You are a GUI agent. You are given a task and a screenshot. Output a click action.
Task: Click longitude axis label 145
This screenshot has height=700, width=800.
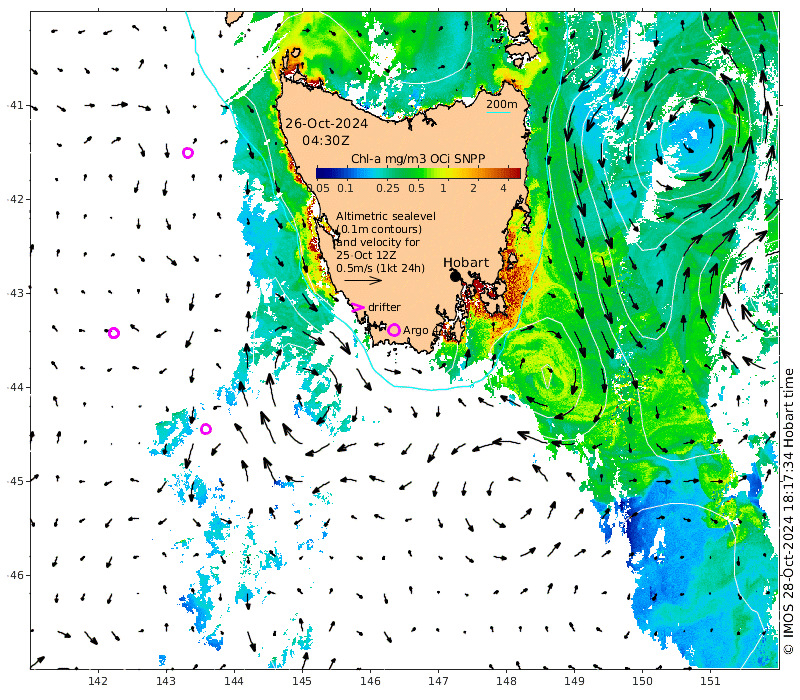(x=302, y=681)
